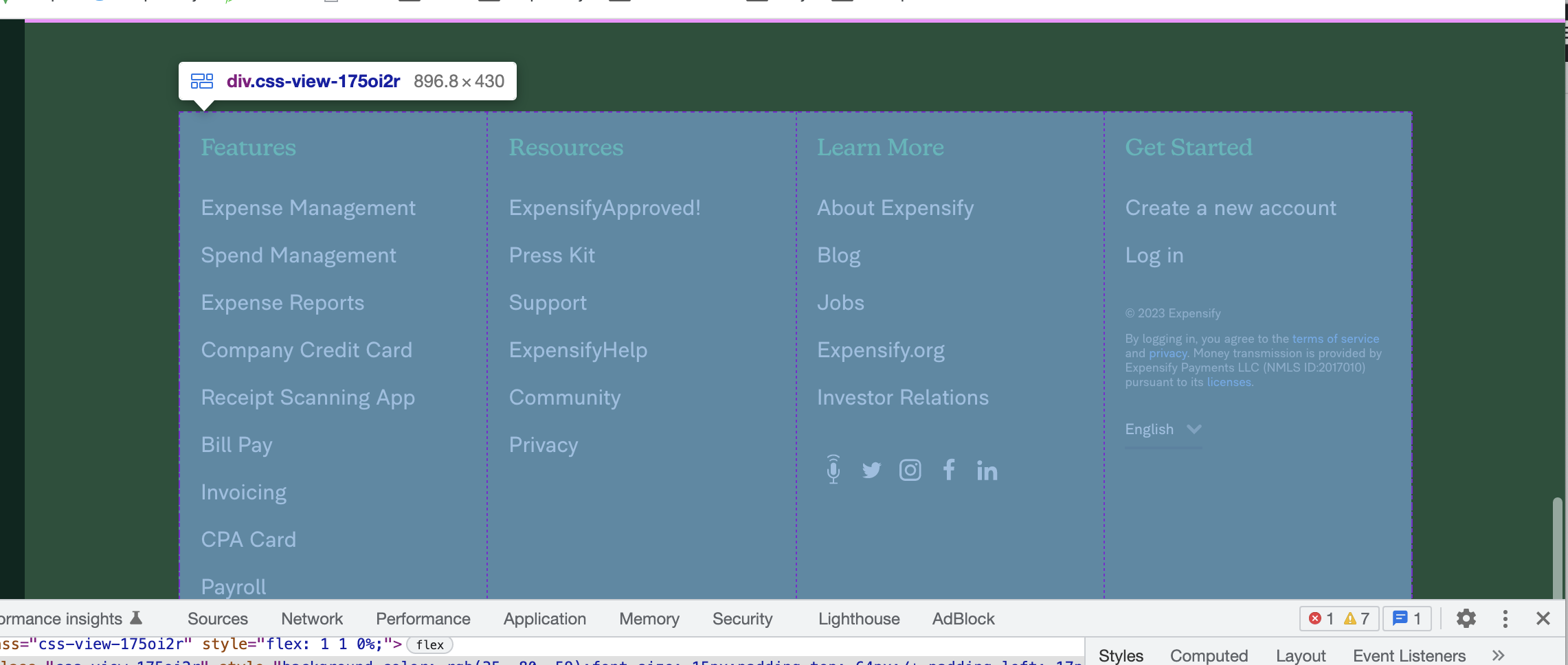Switch to the Network tab
This screenshot has width=1568, height=665.
(x=312, y=619)
